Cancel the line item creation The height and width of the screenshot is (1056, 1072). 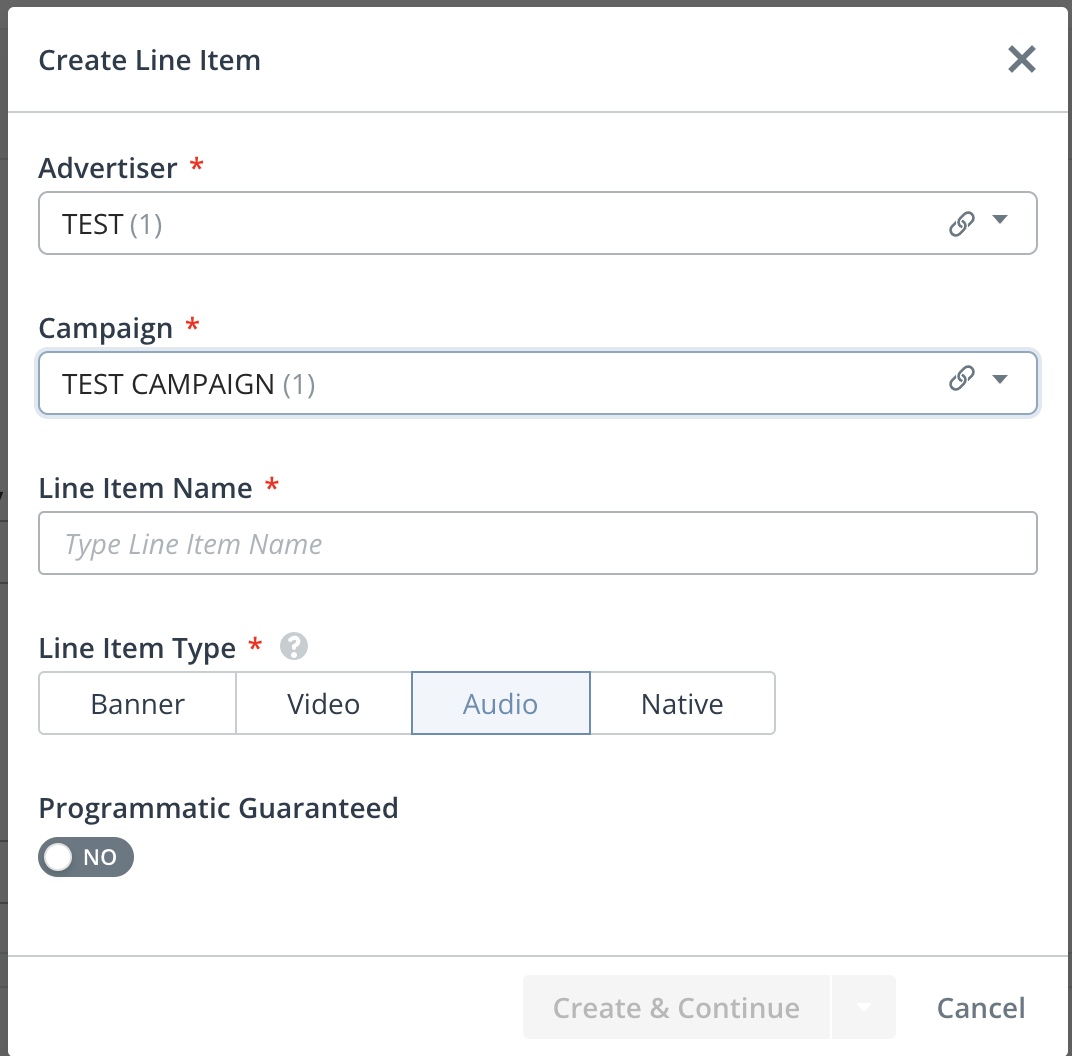tap(980, 1008)
